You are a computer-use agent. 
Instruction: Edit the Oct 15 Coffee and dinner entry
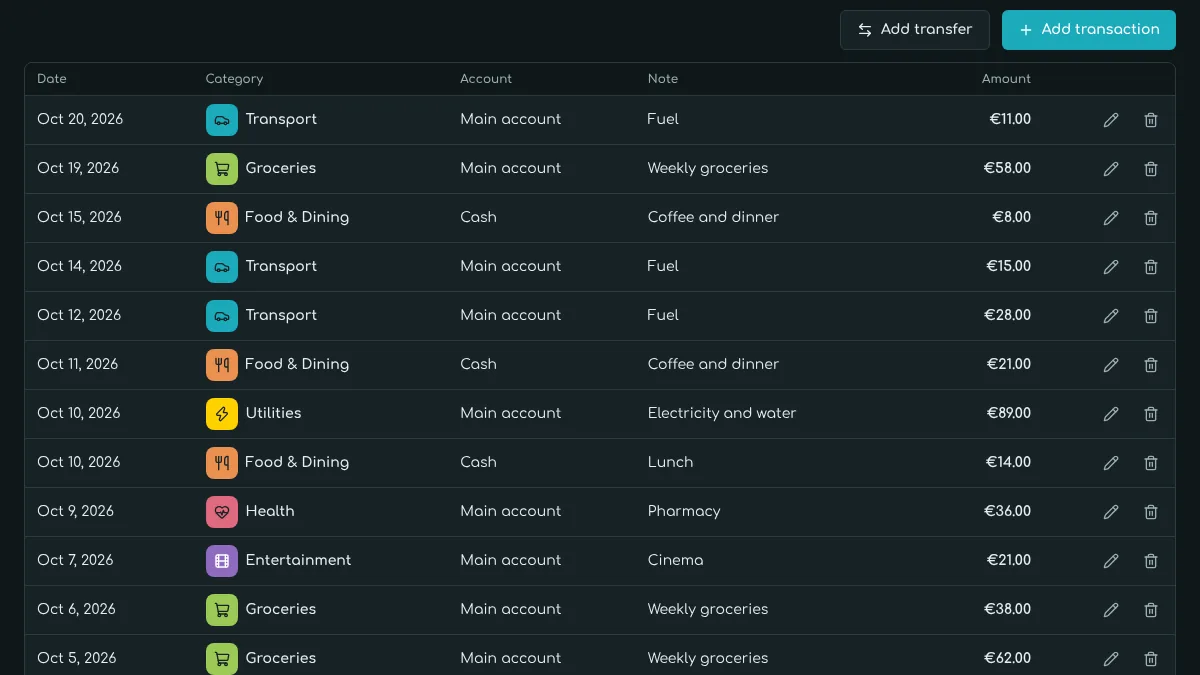(x=1111, y=218)
